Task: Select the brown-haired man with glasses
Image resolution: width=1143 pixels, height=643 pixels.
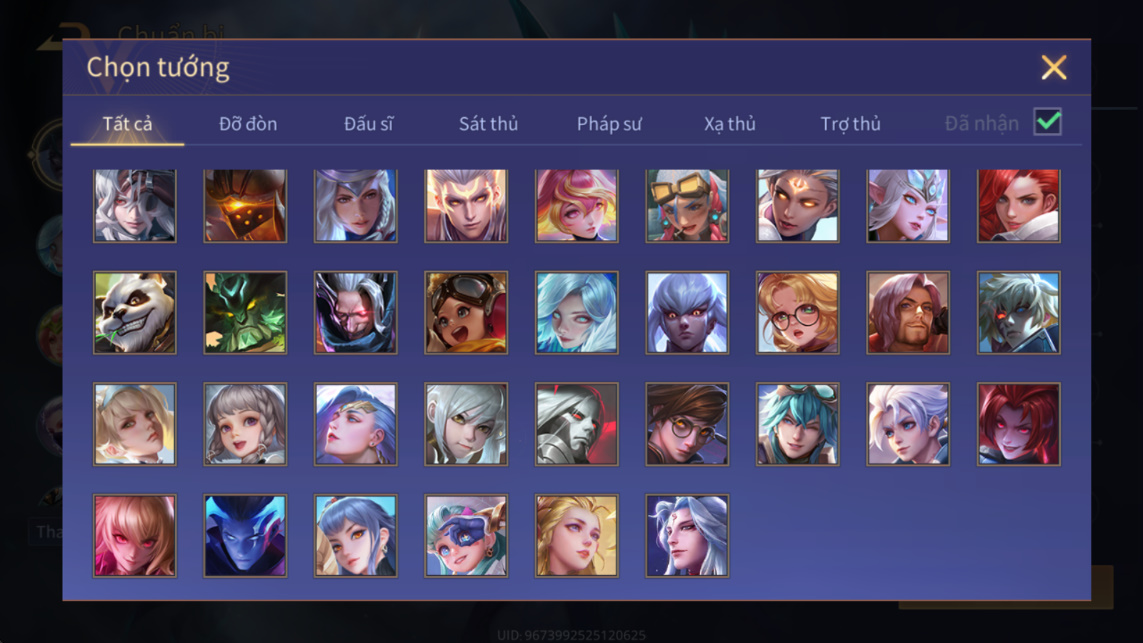Action: [x=687, y=424]
